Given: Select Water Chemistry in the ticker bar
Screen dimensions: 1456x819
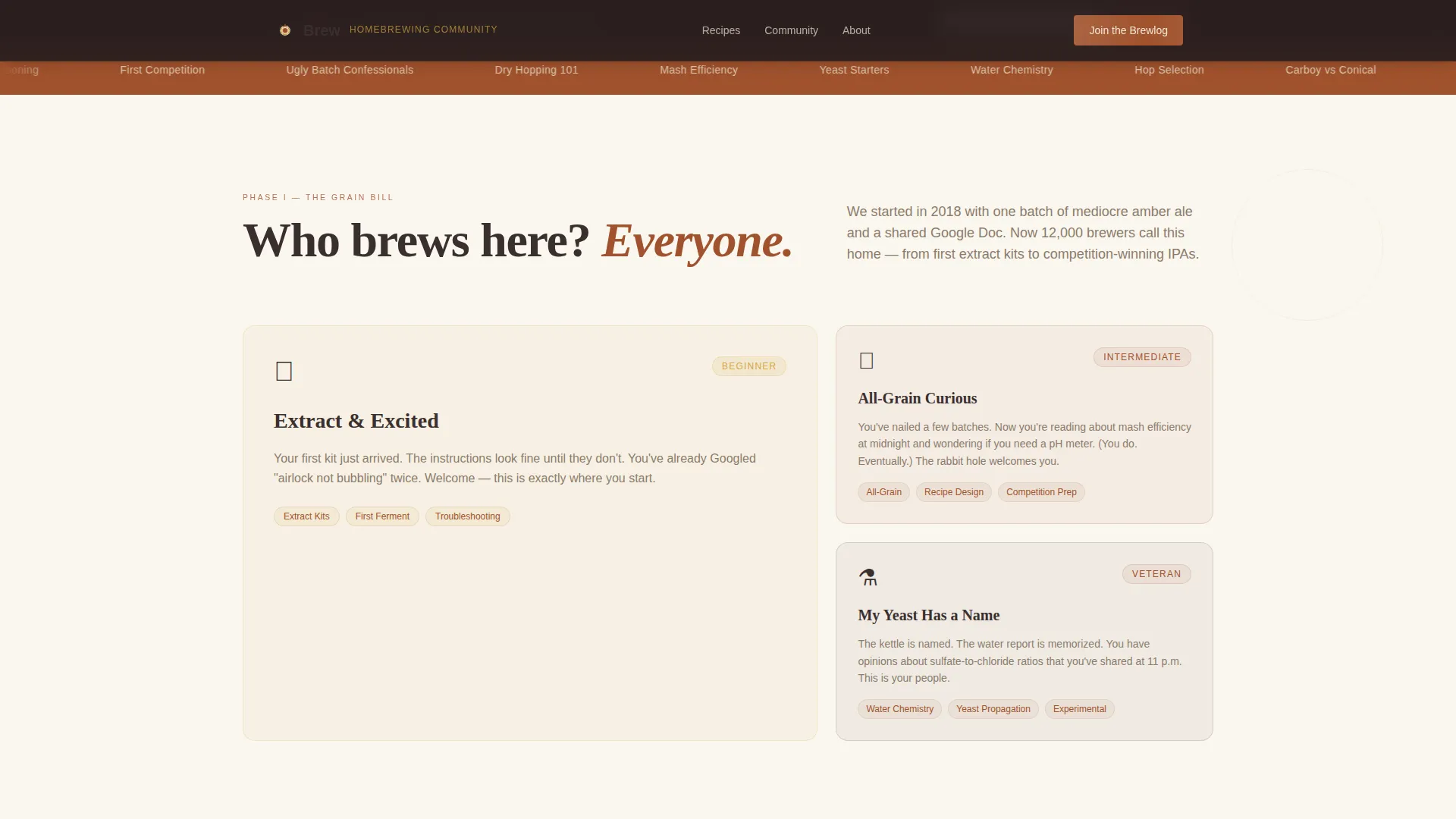Looking at the screenshot, I should coord(1012,70).
